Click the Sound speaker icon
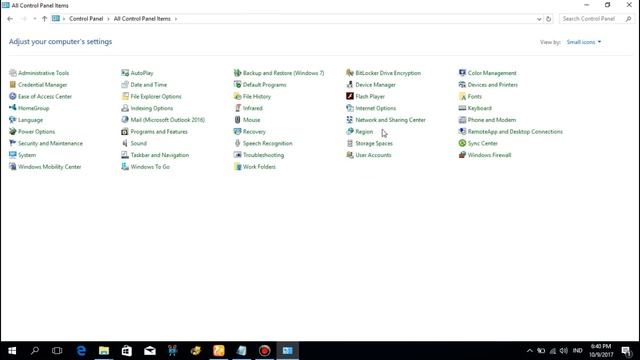The width and height of the screenshot is (640, 360). coord(125,143)
